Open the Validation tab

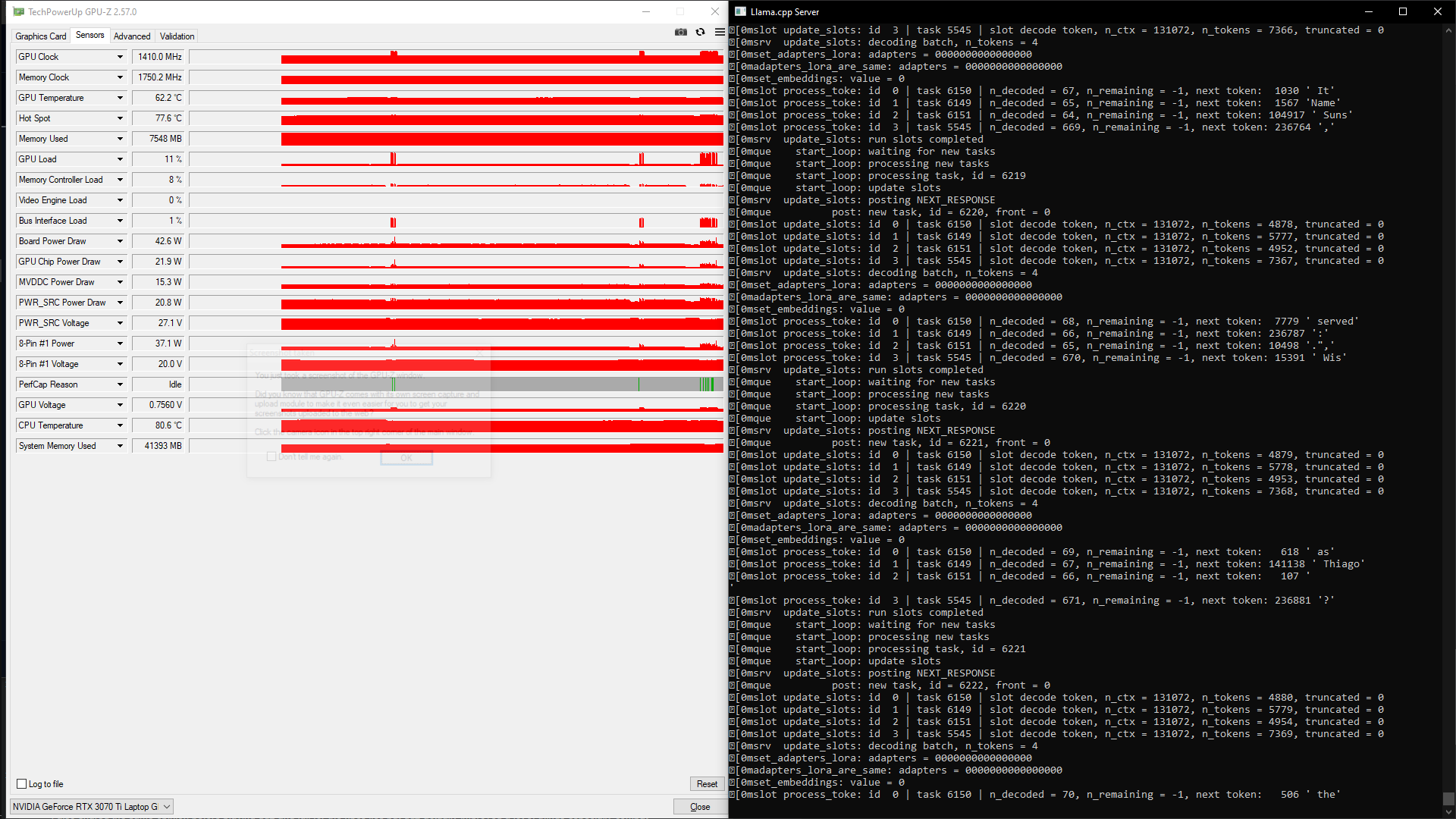(177, 36)
